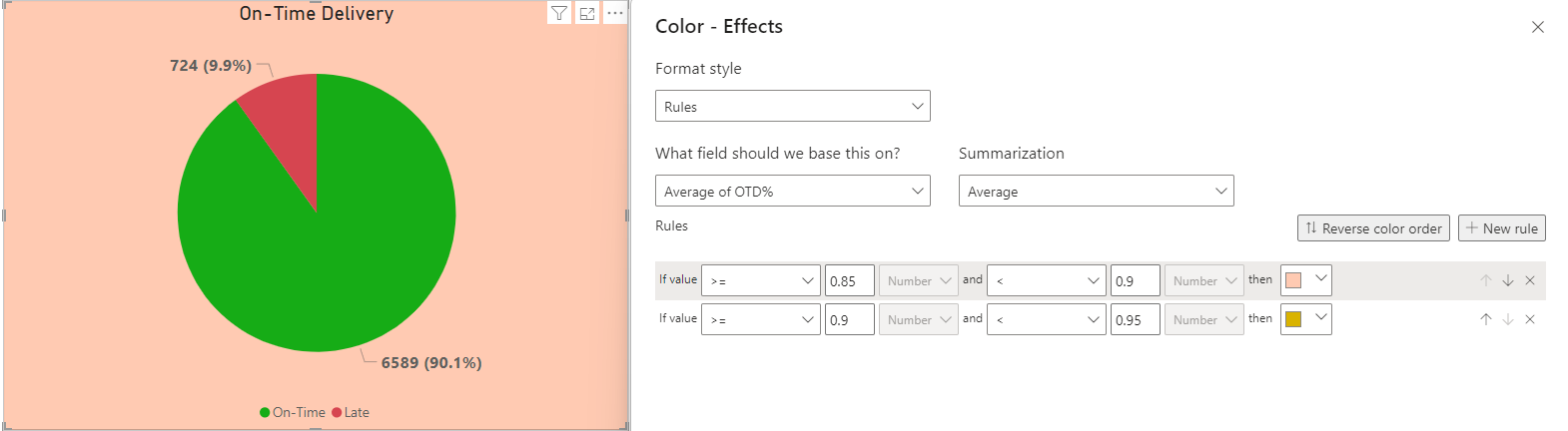Open the >= operator dropdown in second rule
The width and height of the screenshot is (1568, 431).
[761, 319]
